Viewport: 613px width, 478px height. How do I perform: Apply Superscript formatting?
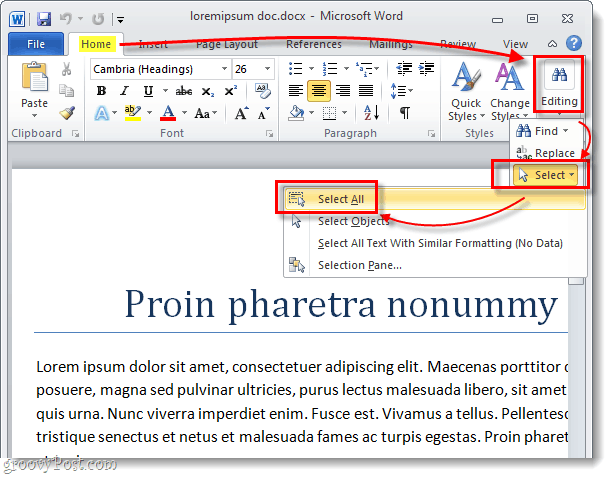click(231, 91)
